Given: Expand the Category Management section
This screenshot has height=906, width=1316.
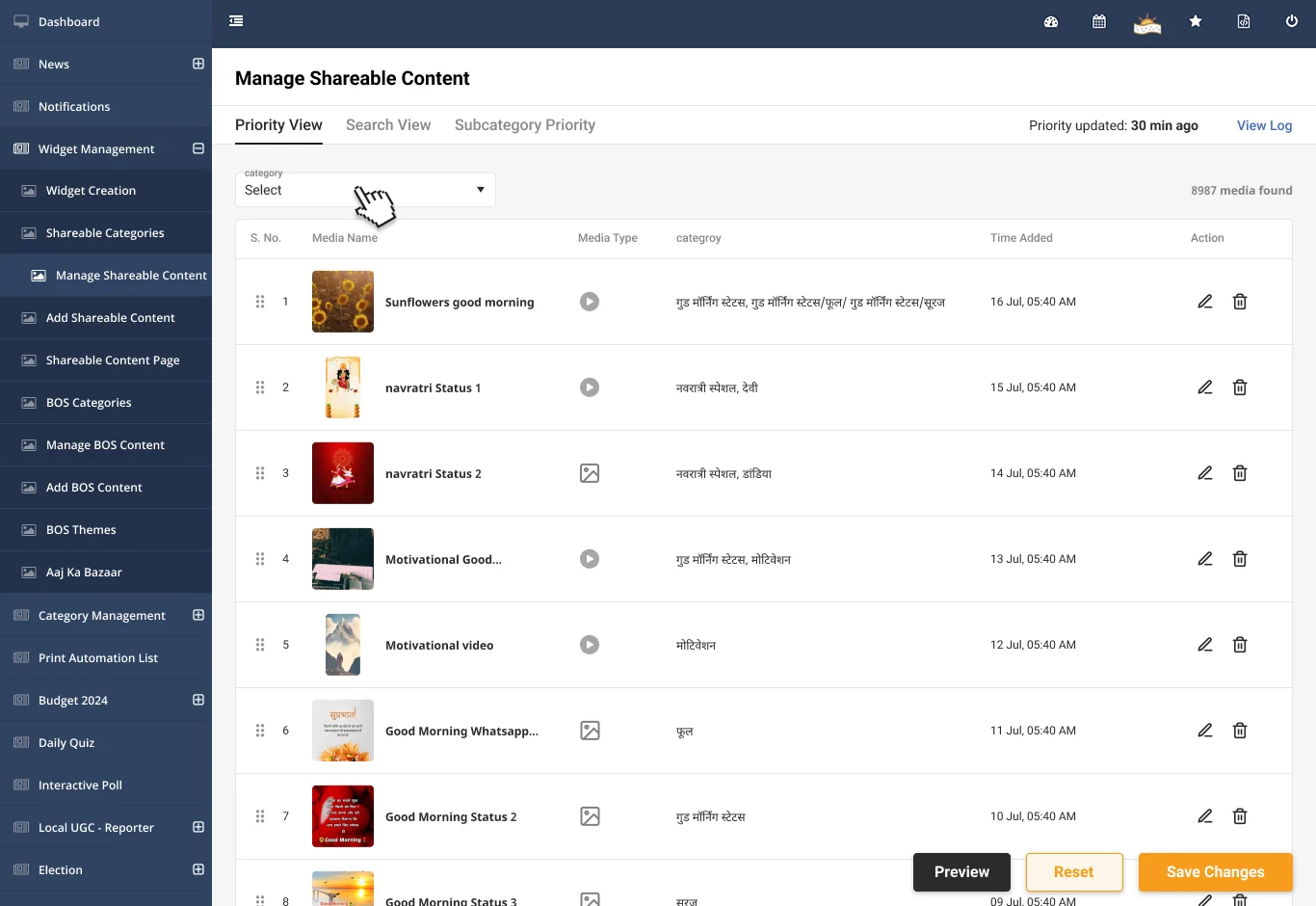Looking at the screenshot, I should pos(198,615).
